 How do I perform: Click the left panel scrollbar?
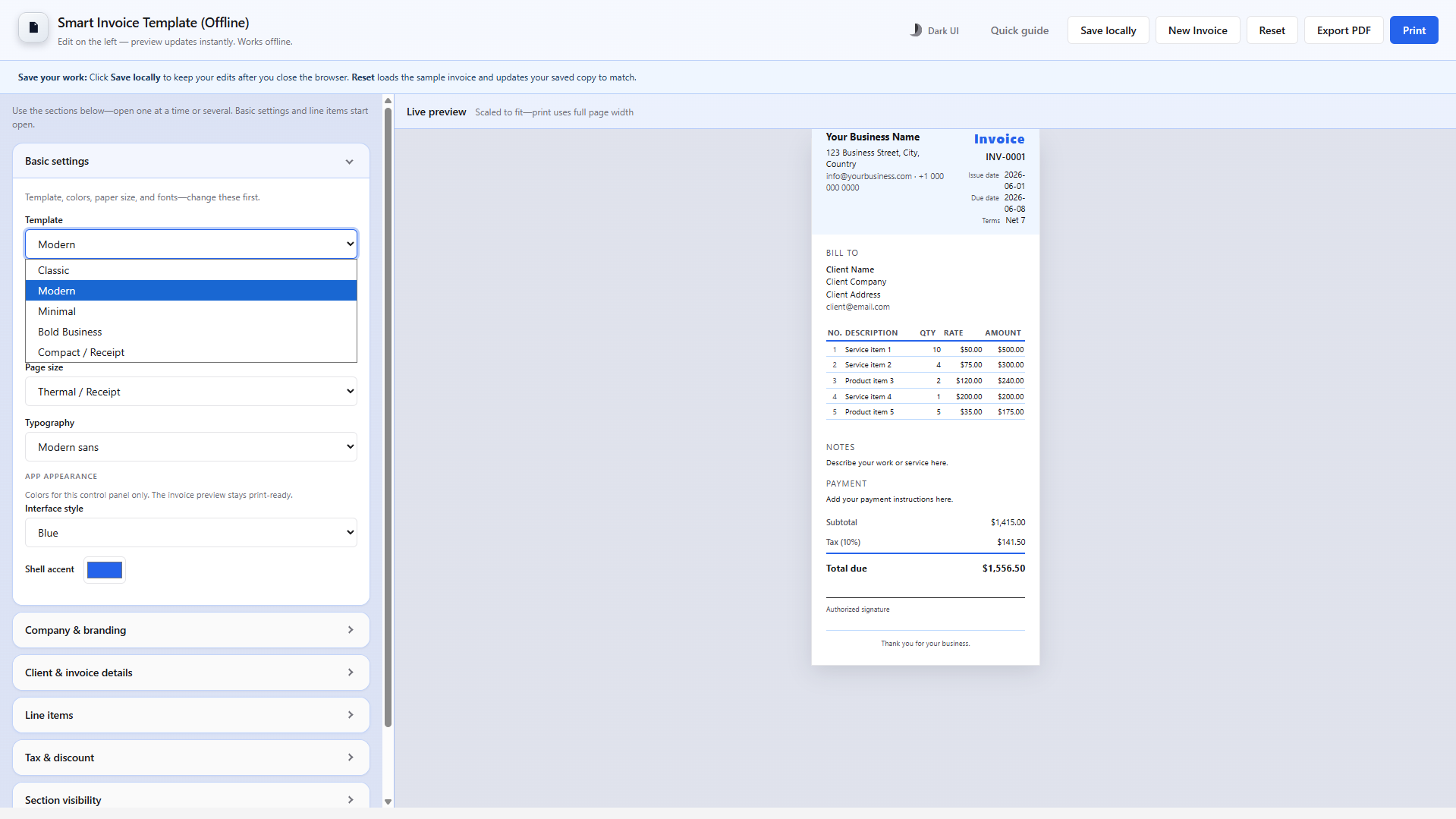tap(388, 410)
